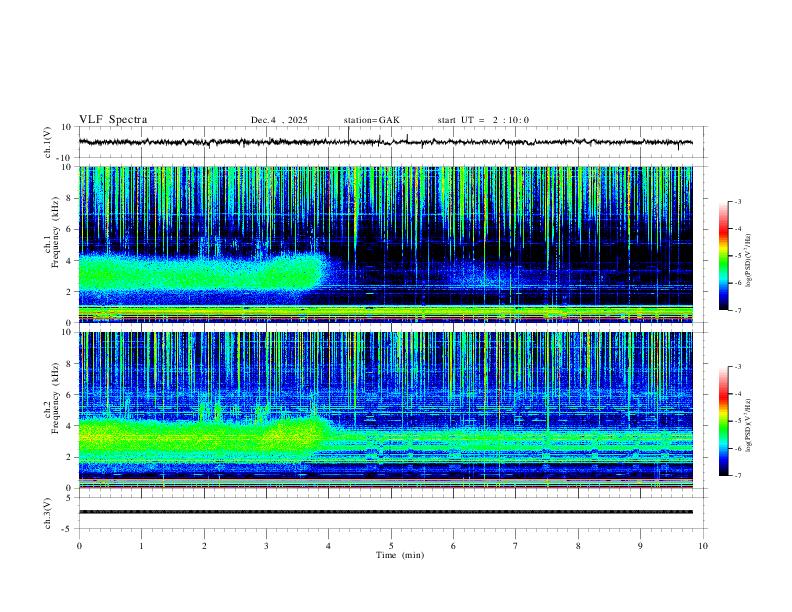Click the 'VLF Spectra' title text
This screenshot has height=612, width=792.
click(113, 120)
